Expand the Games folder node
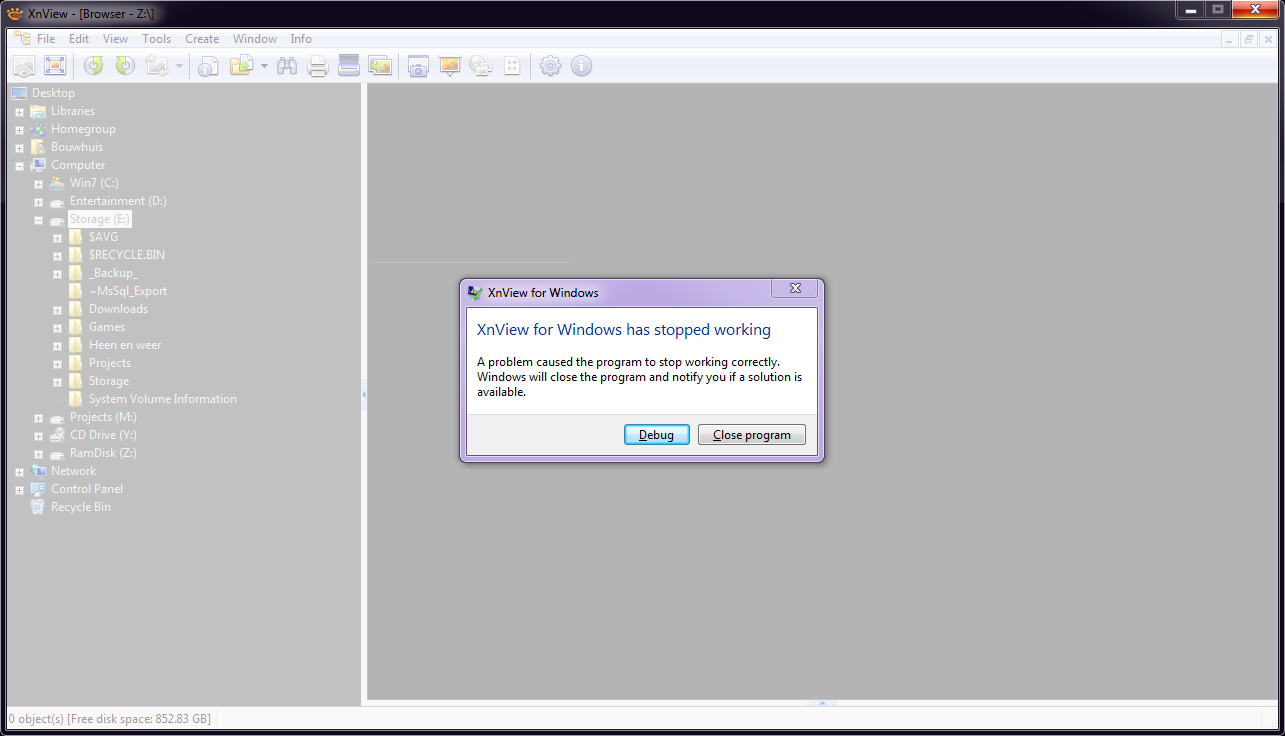Viewport: 1285px width, 736px height. tap(57, 328)
